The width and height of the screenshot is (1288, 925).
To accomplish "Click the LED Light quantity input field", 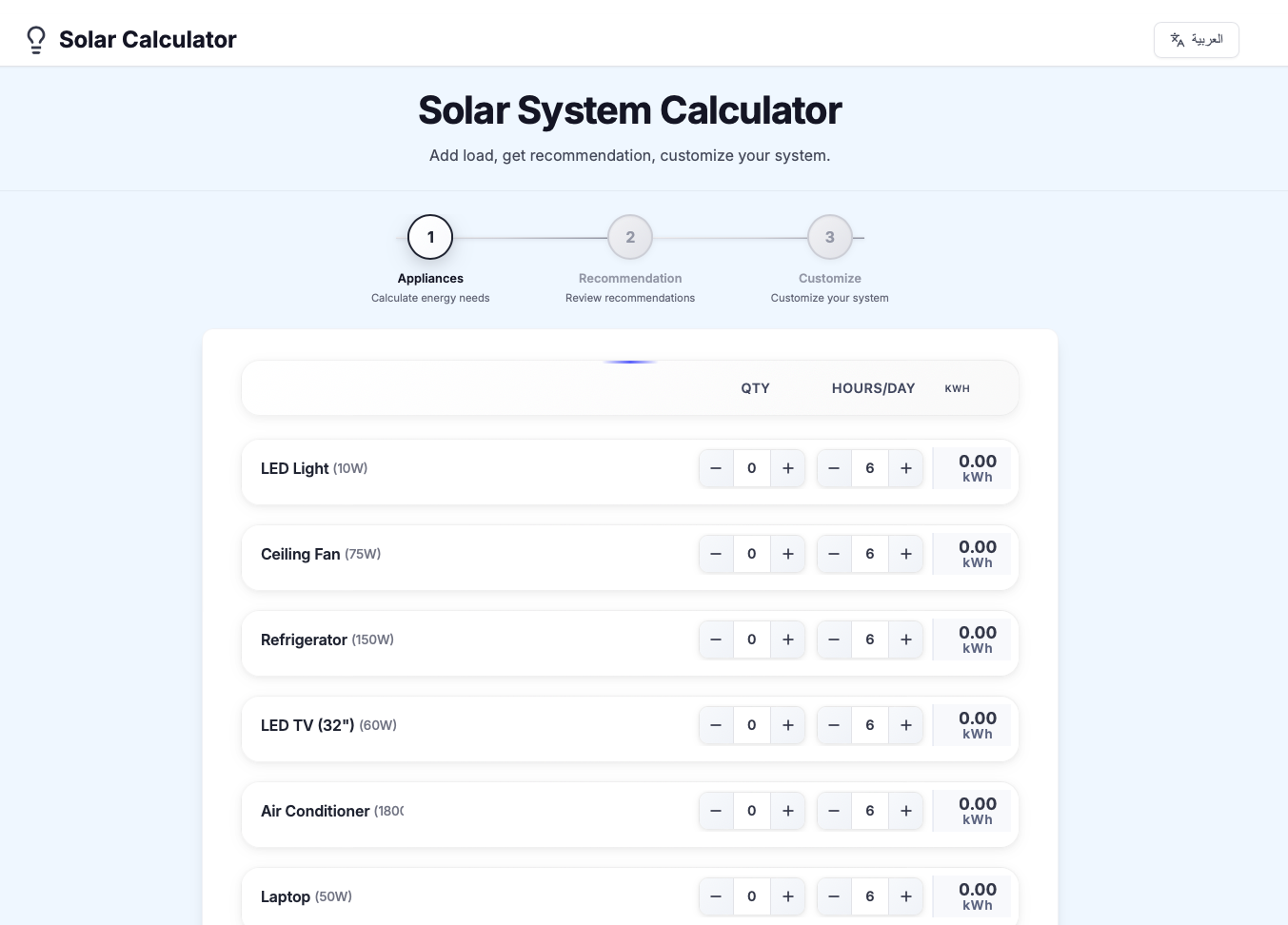I will click(751, 468).
